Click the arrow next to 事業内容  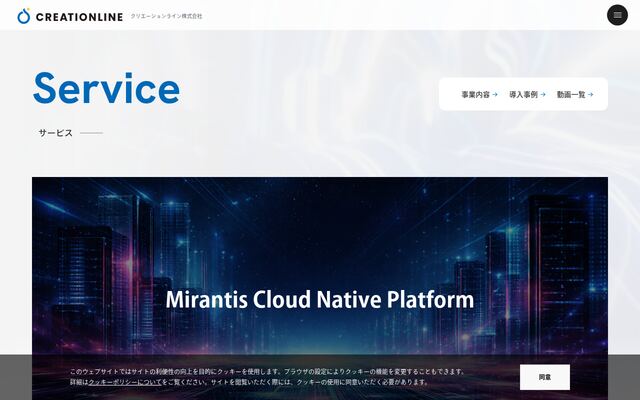[495, 94]
